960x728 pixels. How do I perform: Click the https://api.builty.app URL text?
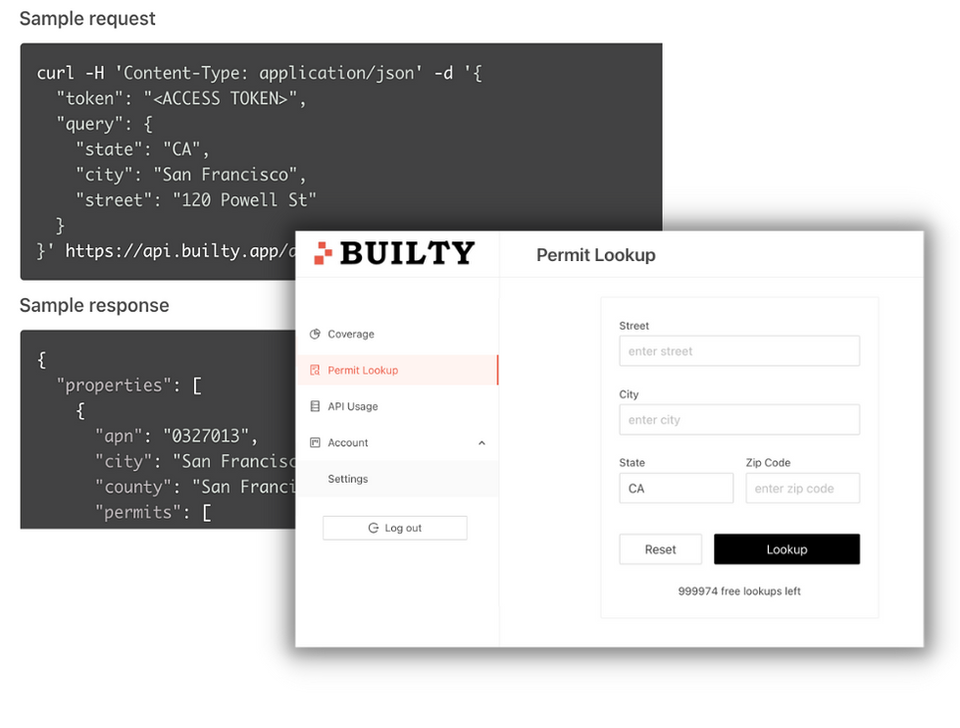(180, 250)
